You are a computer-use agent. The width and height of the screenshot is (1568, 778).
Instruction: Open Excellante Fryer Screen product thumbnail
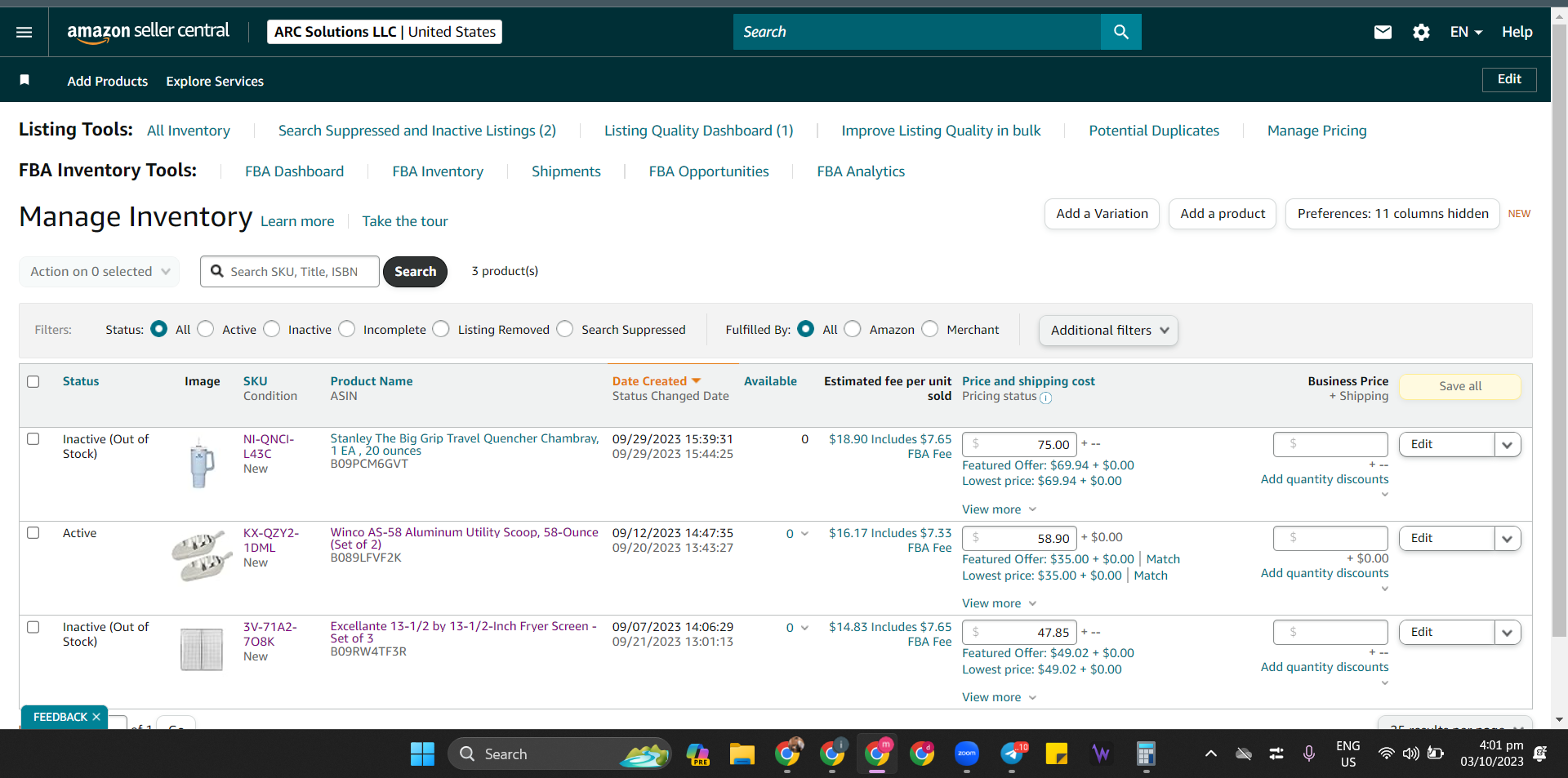202,649
